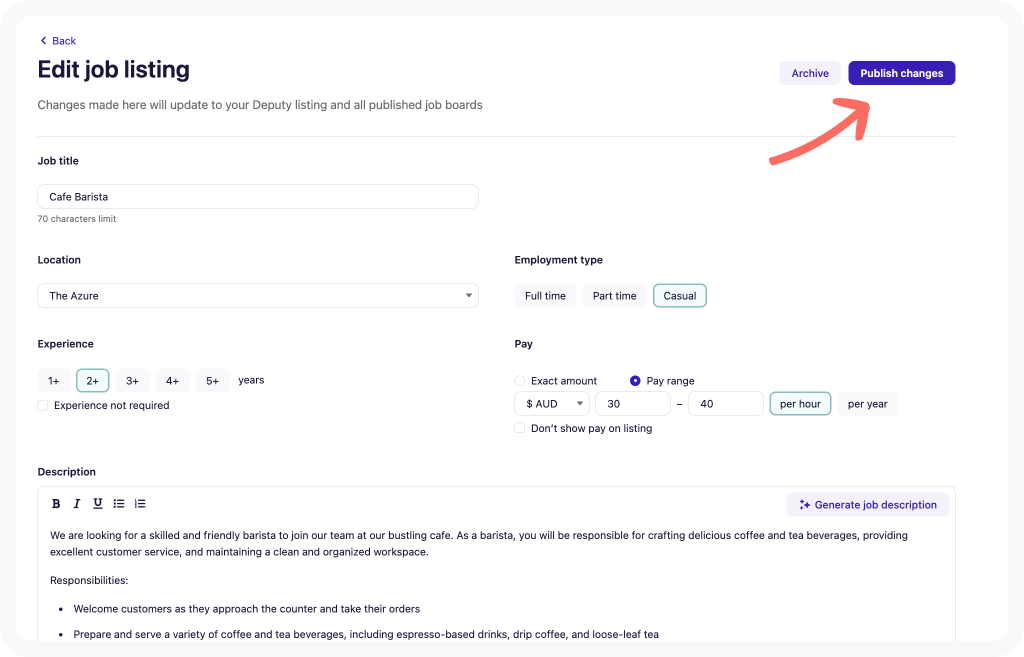Check 'Experience not required' box
This screenshot has width=1024, height=657.
(43, 406)
